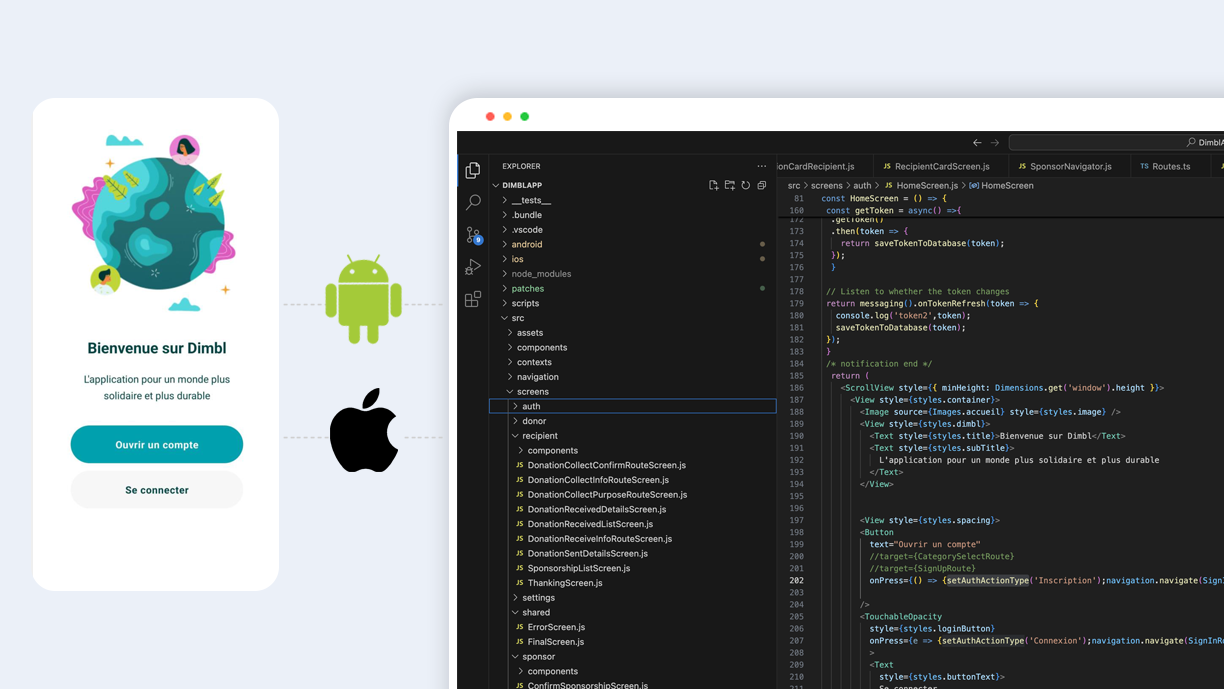Refresh the Explorer file tree
The width and height of the screenshot is (1224, 689).
pos(745,185)
